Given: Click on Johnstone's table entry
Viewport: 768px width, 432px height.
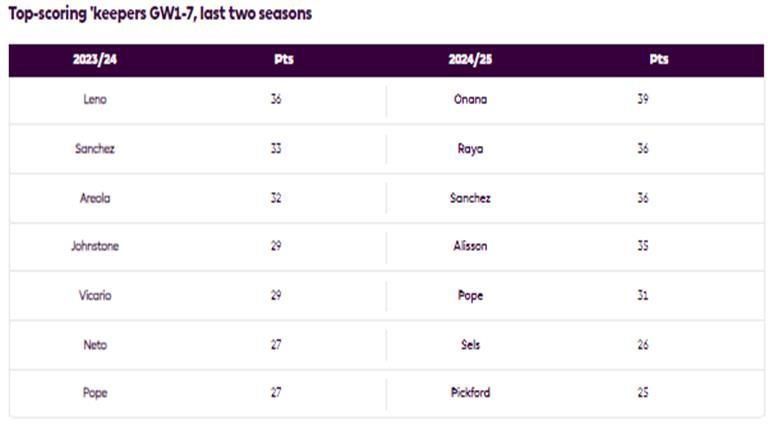Looking at the screenshot, I should pyautogui.click(x=95, y=246).
